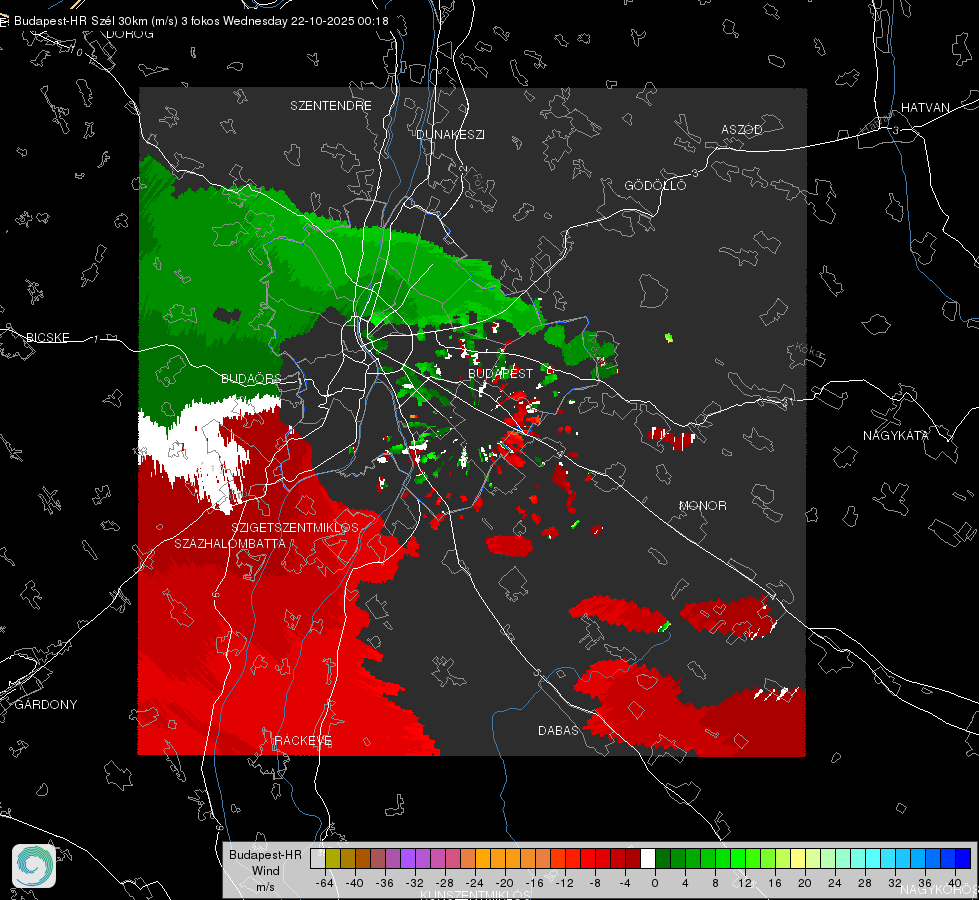Click the Budapest-HR legend title
Screen dimensions: 979x900
(x=265, y=855)
